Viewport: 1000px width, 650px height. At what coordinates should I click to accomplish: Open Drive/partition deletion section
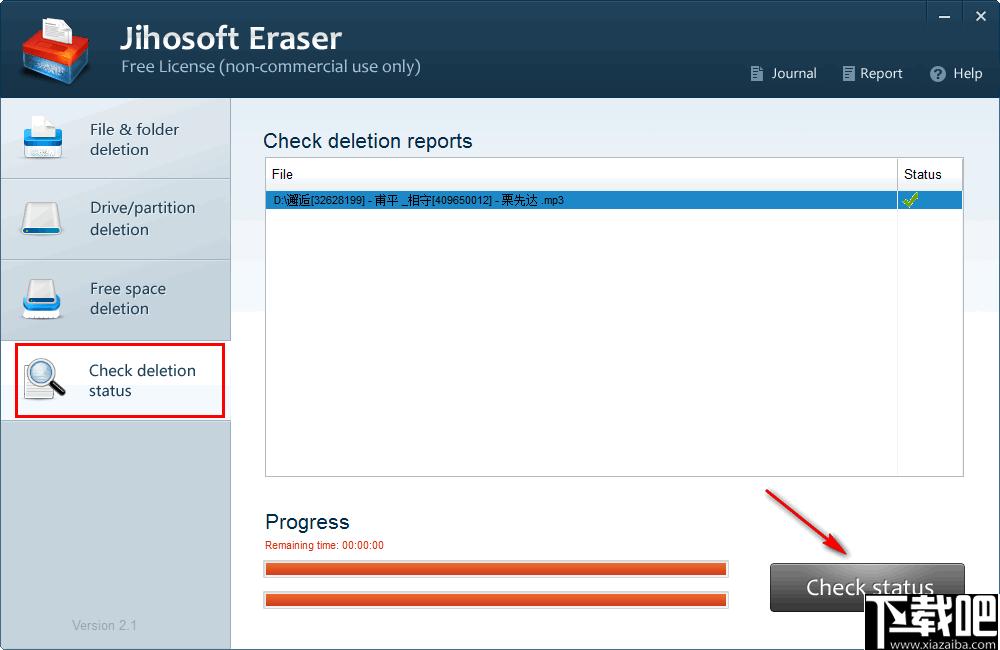click(x=115, y=219)
